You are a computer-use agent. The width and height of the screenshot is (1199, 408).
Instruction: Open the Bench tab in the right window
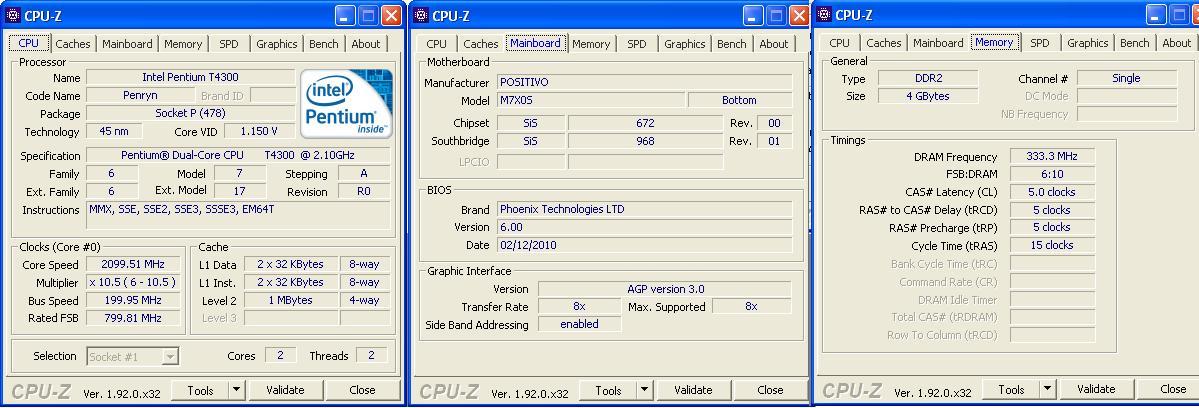tap(1135, 43)
